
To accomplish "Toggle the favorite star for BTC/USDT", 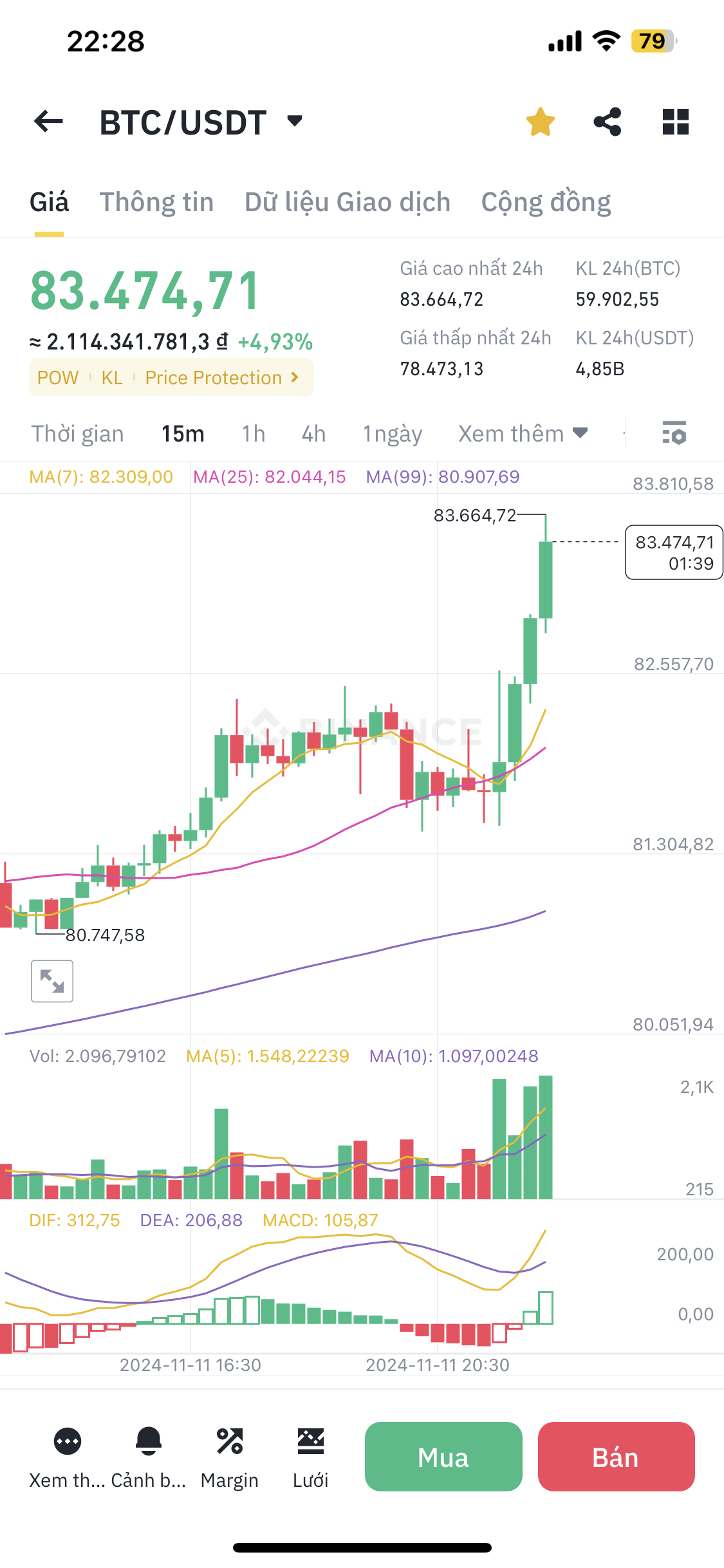I will (x=540, y=122).
